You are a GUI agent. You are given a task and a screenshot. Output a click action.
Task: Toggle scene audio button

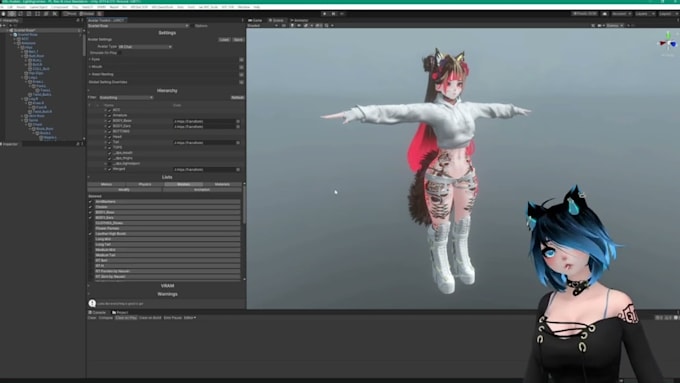299,26
